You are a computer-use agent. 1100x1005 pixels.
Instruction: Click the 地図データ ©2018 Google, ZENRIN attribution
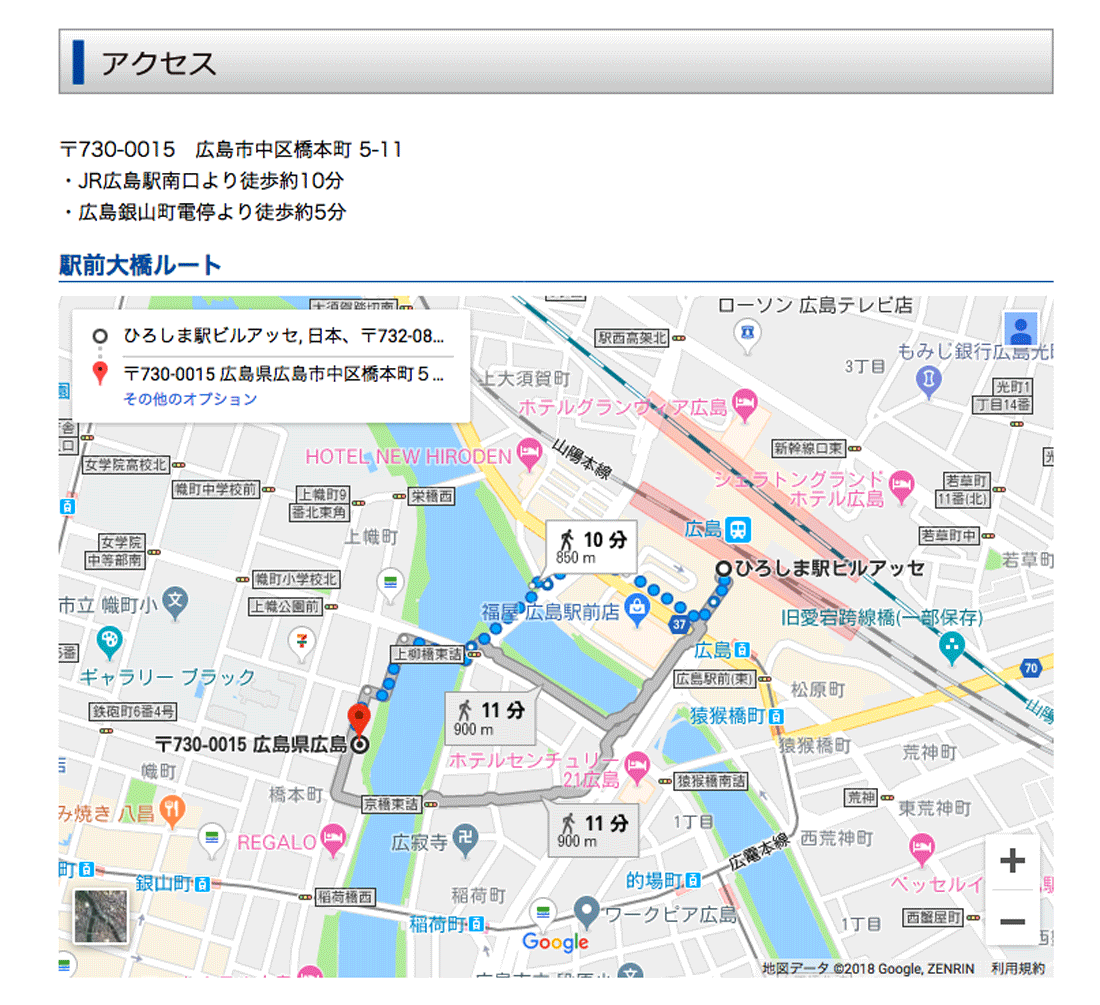868,968
